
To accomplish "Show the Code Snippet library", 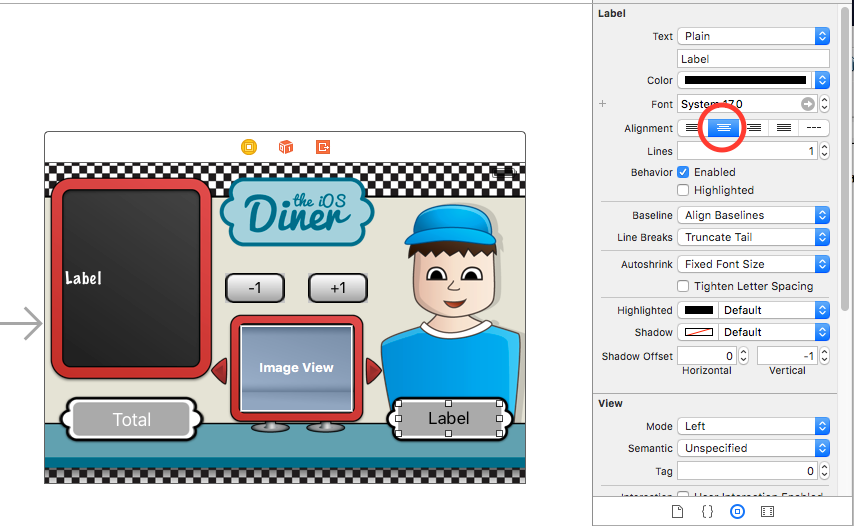I will 707,511.
